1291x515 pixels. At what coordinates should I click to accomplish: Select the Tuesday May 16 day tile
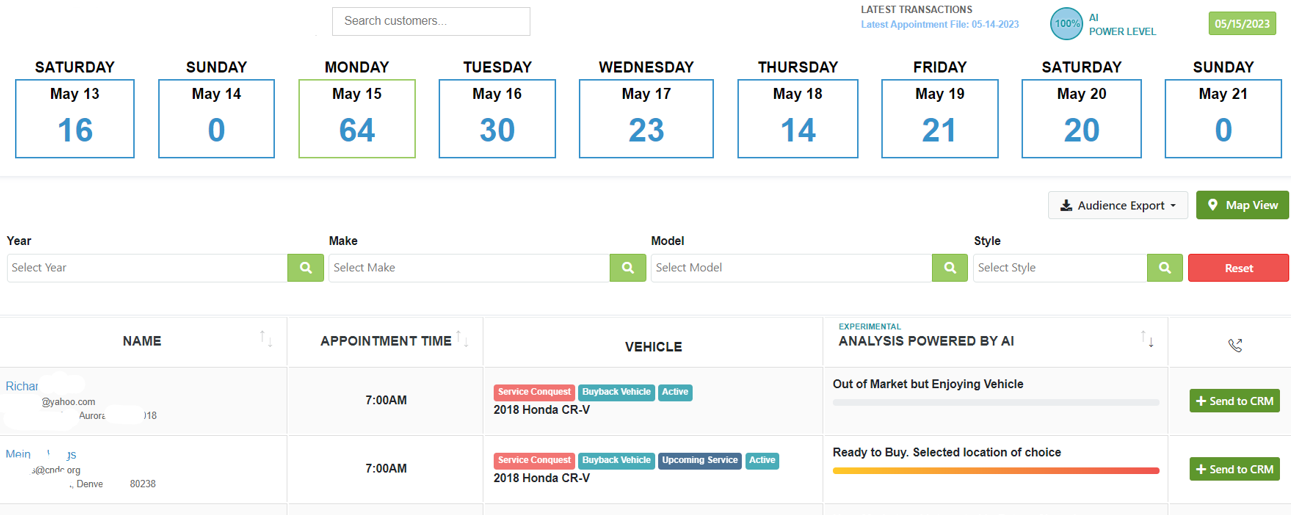[497, 119]
